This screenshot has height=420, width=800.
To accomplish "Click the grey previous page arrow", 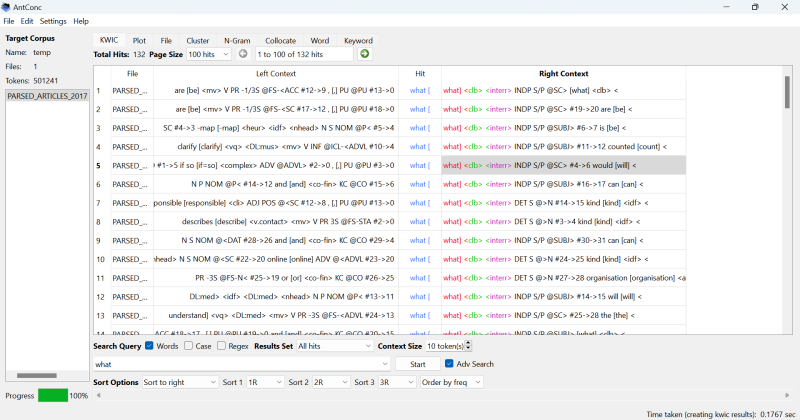I will click(x=243, y=54).
